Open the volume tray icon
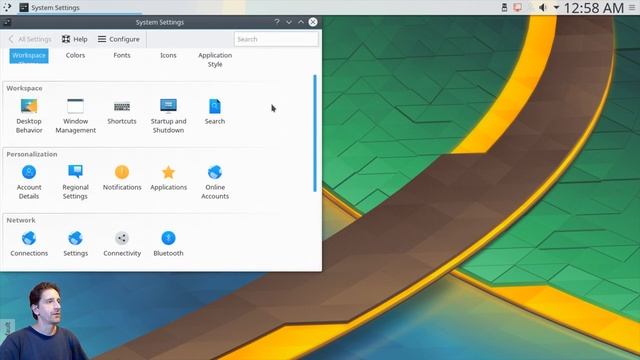 pyautogui.click(x=542, y=7)
